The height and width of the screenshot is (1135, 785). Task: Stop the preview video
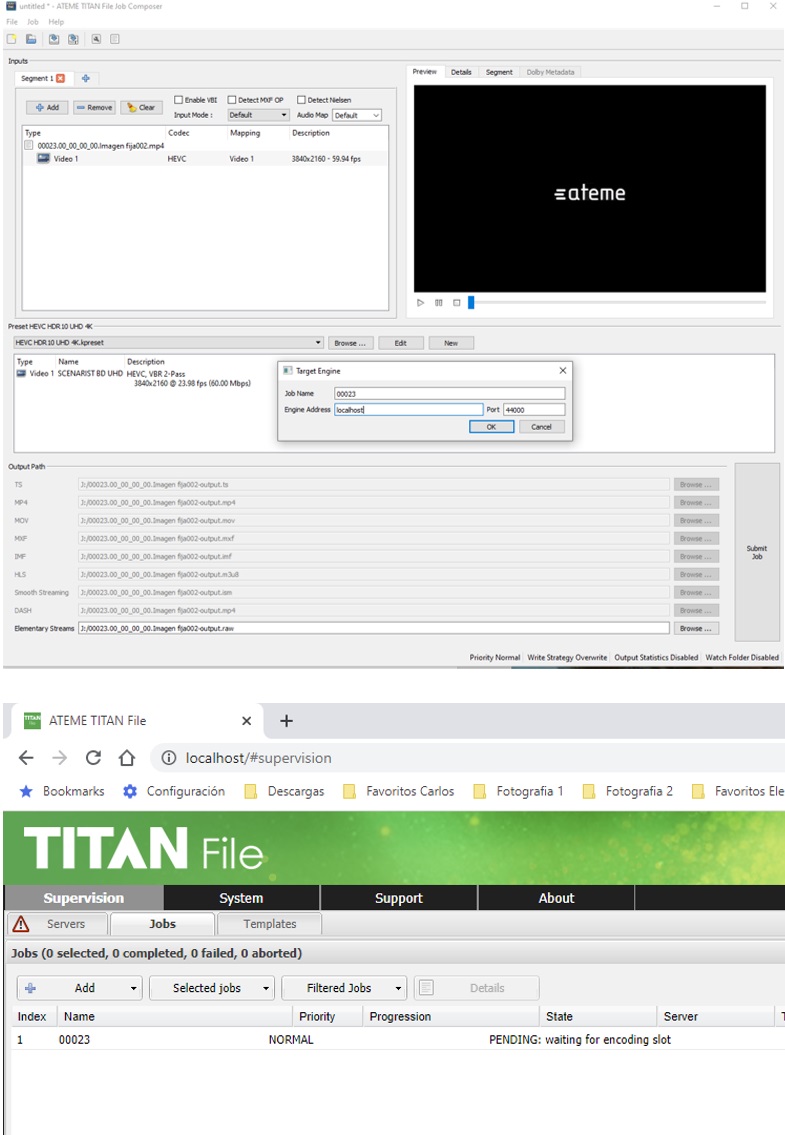click(456, 303)
